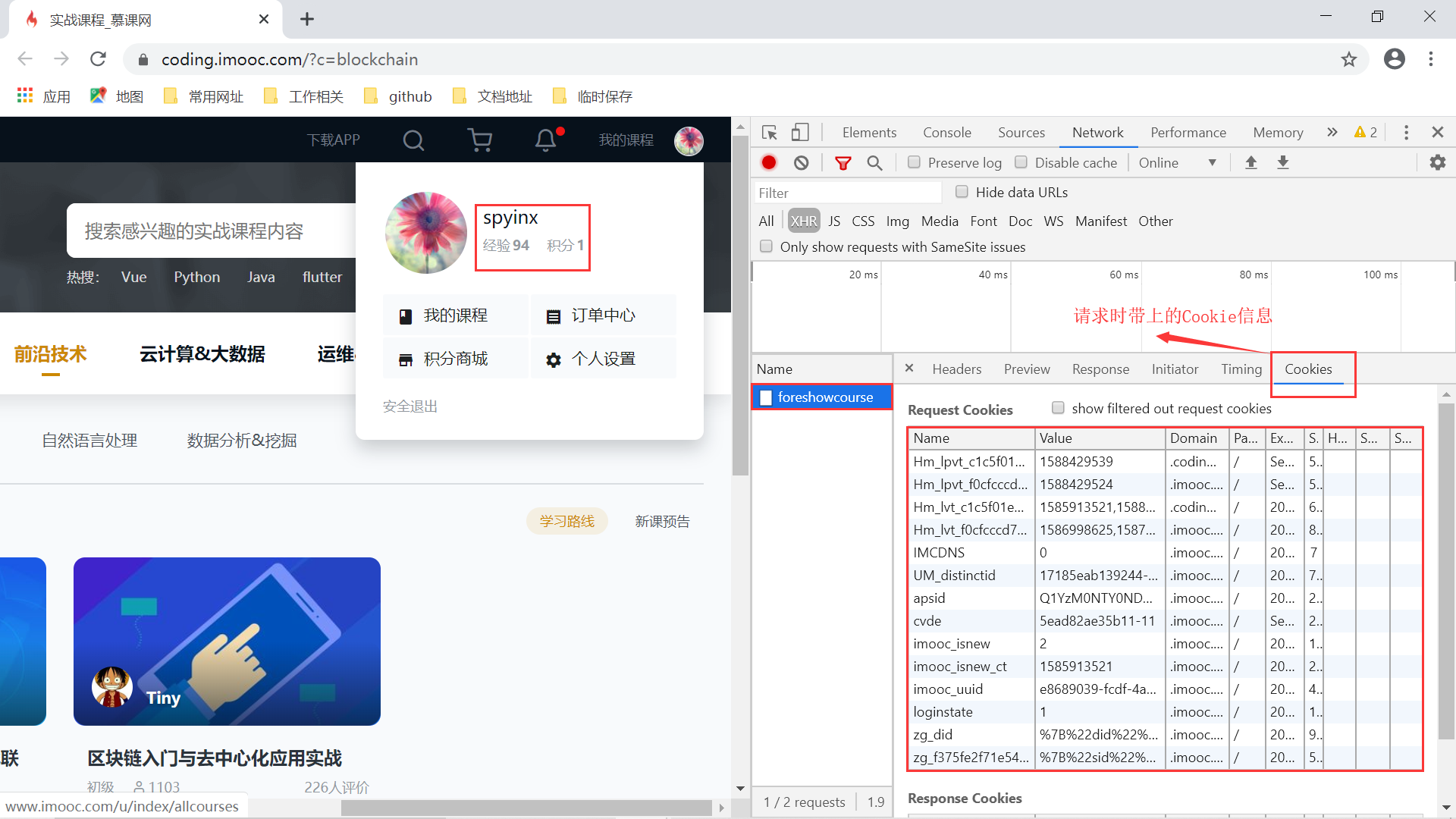Open Chrome three-dot menu

(x=1431, y=59)
